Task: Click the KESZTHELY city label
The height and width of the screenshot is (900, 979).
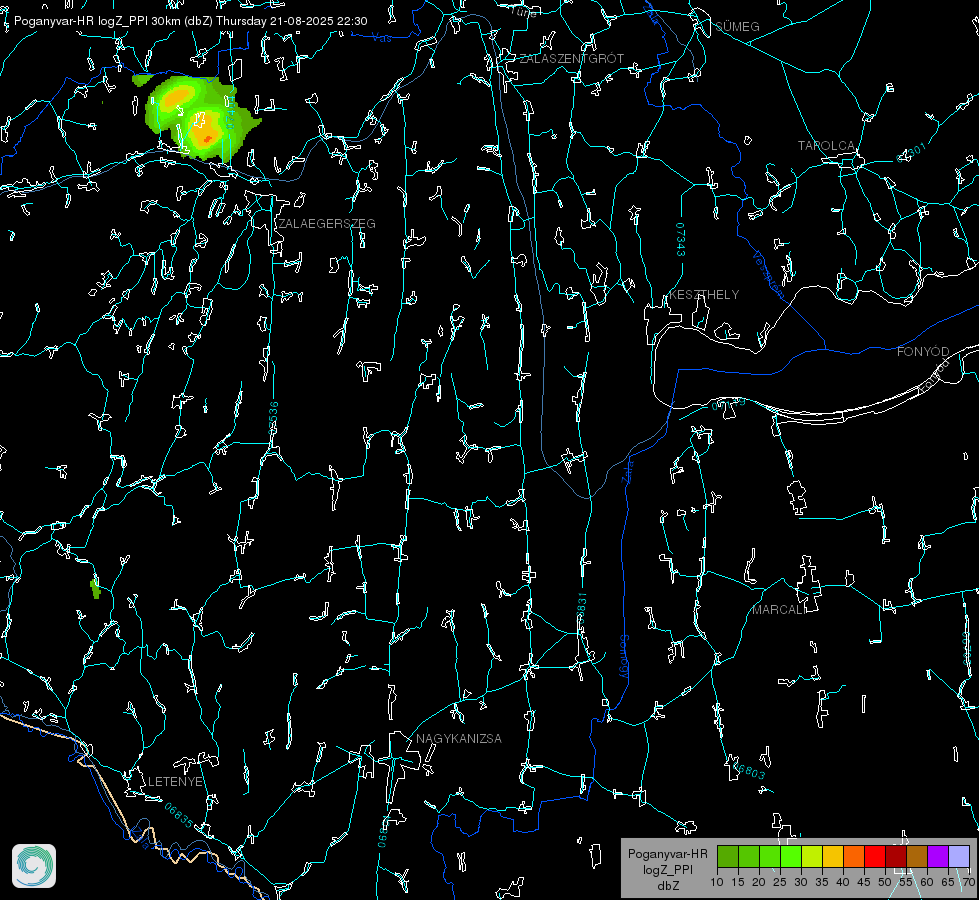Action: tap(704, 294)
